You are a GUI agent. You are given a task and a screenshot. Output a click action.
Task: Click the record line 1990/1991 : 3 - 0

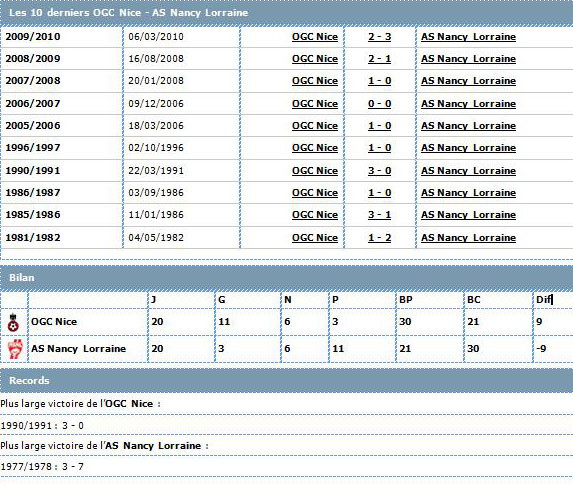point(42,426)
